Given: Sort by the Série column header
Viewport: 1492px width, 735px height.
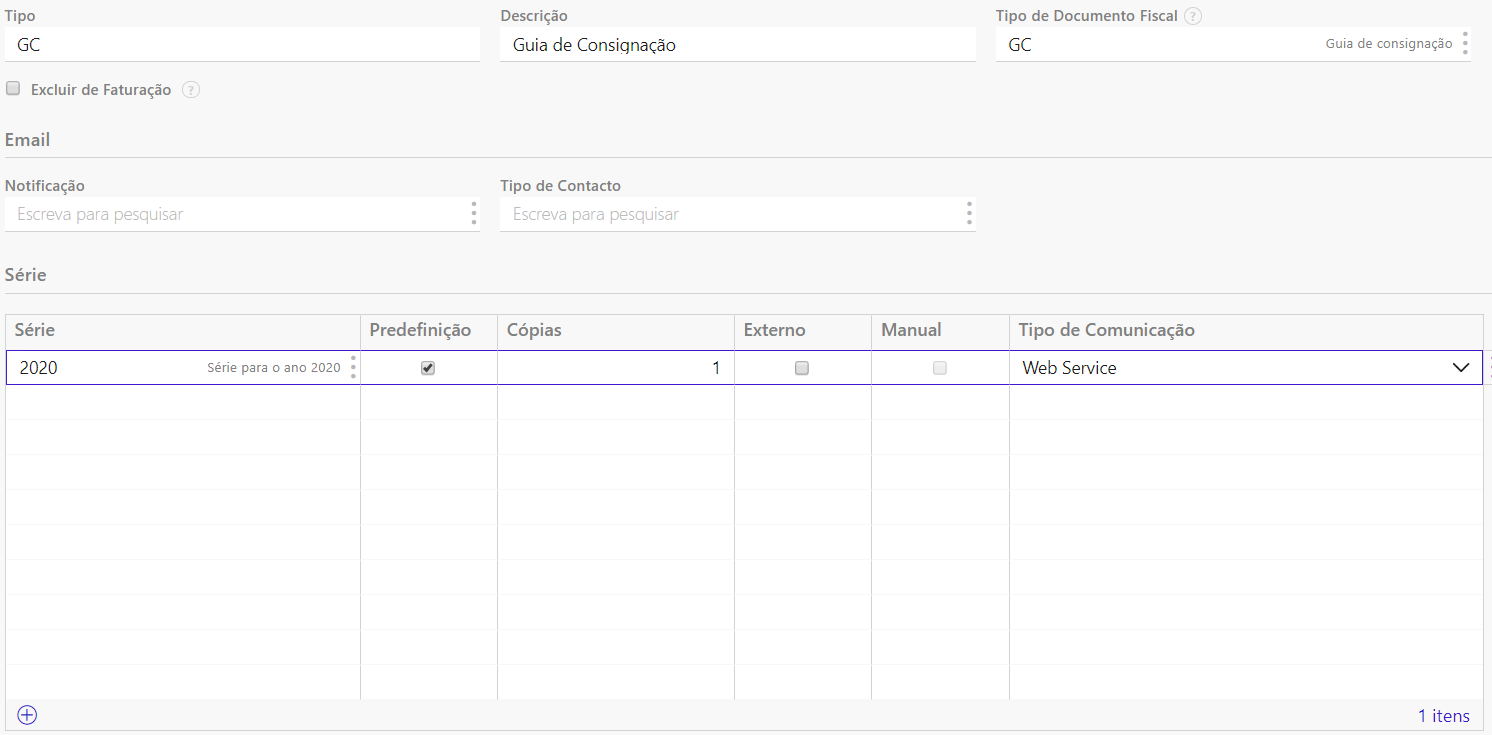Looking at the screenshot, I should point(35,330).
